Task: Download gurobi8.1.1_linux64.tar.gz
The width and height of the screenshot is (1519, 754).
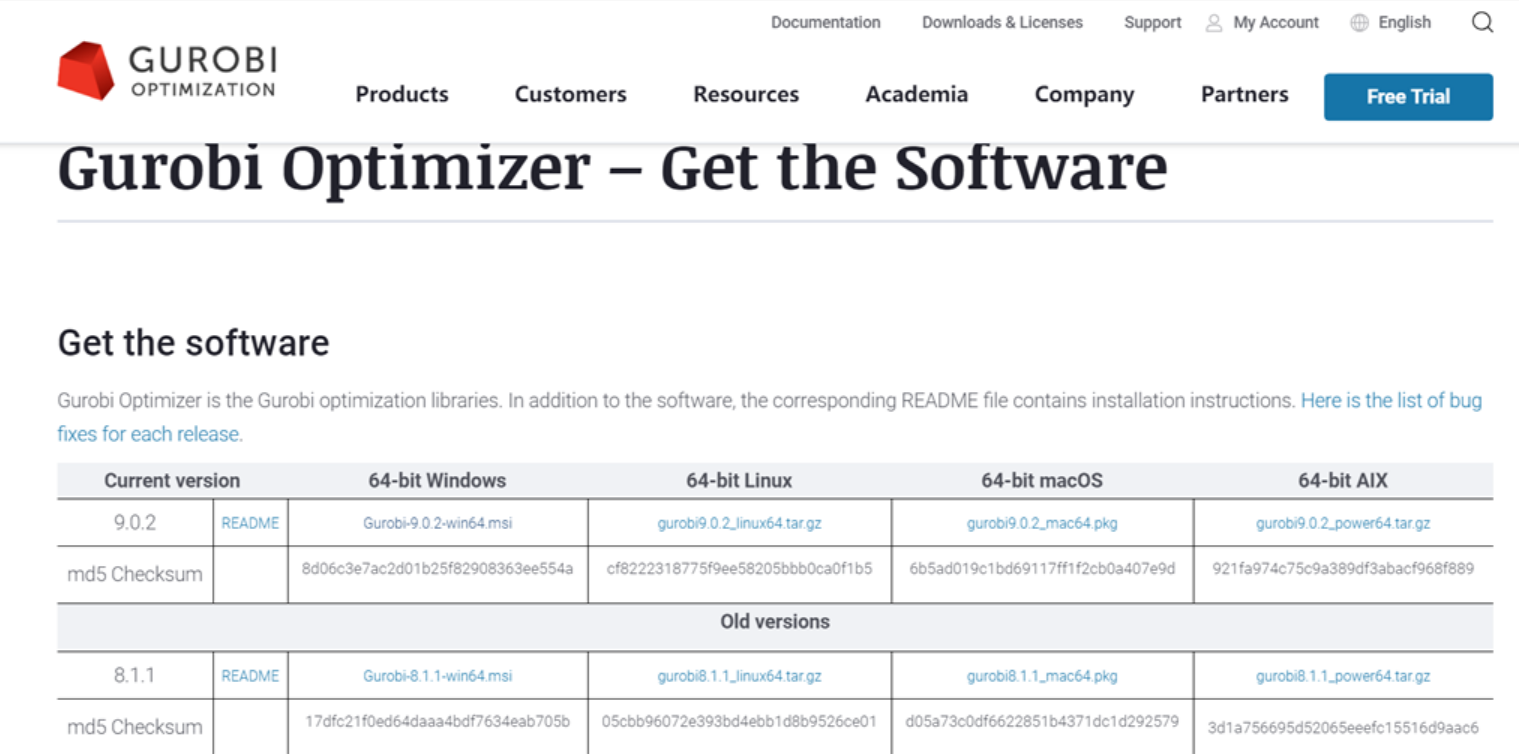Action: pos(739,676)
